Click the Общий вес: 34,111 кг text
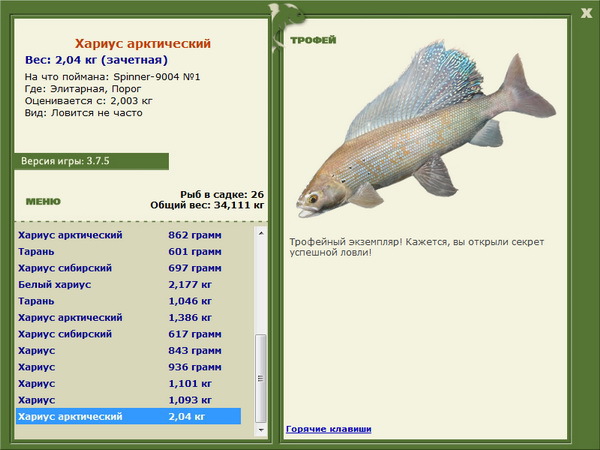Image resolution: width=600 pixels, height=450 pixels. [207, 205]
